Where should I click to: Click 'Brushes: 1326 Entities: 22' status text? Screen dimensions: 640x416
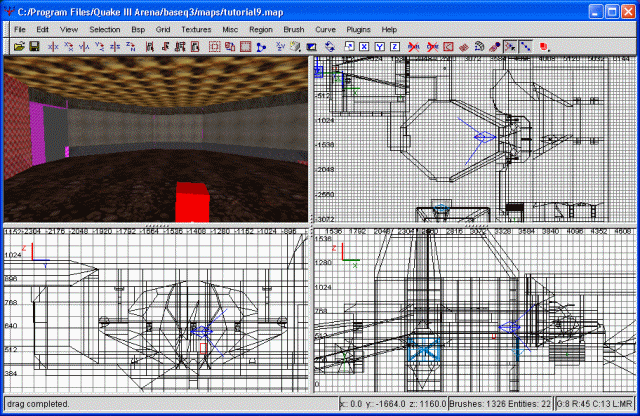click(x=500, y=404)
